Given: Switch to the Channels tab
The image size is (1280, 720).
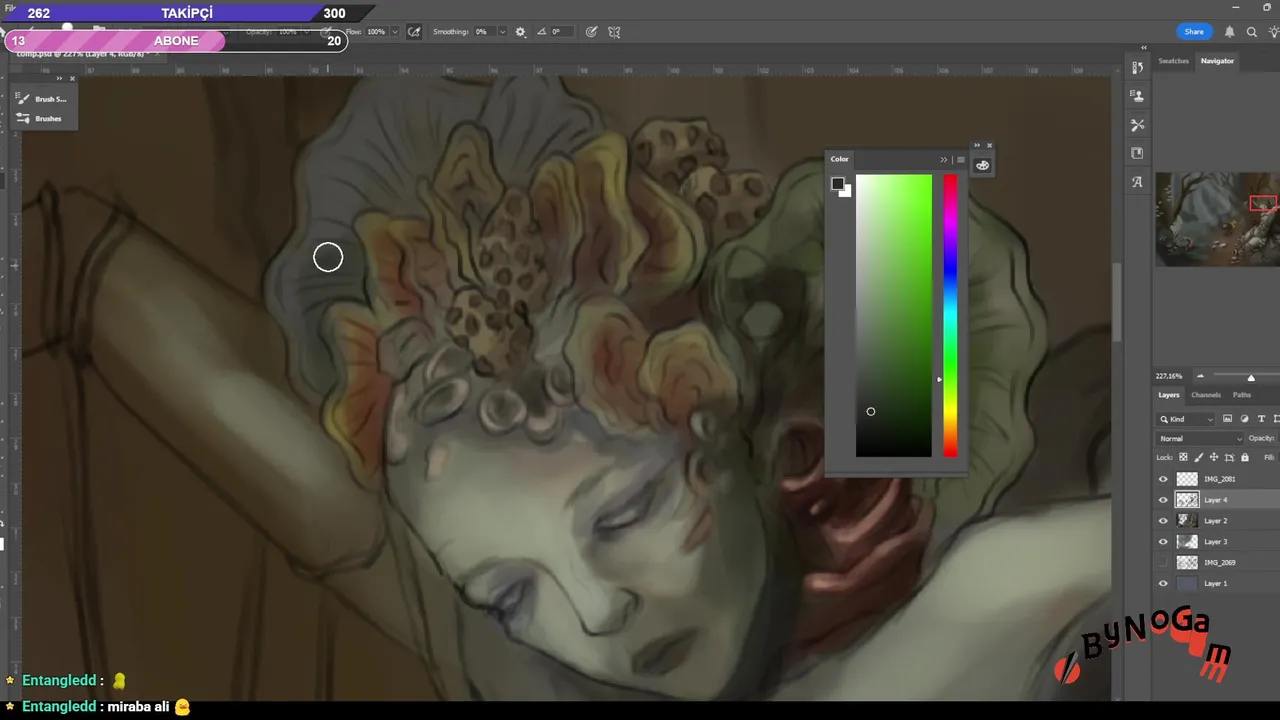Looking at the screenshot, I should [1206, 395].
